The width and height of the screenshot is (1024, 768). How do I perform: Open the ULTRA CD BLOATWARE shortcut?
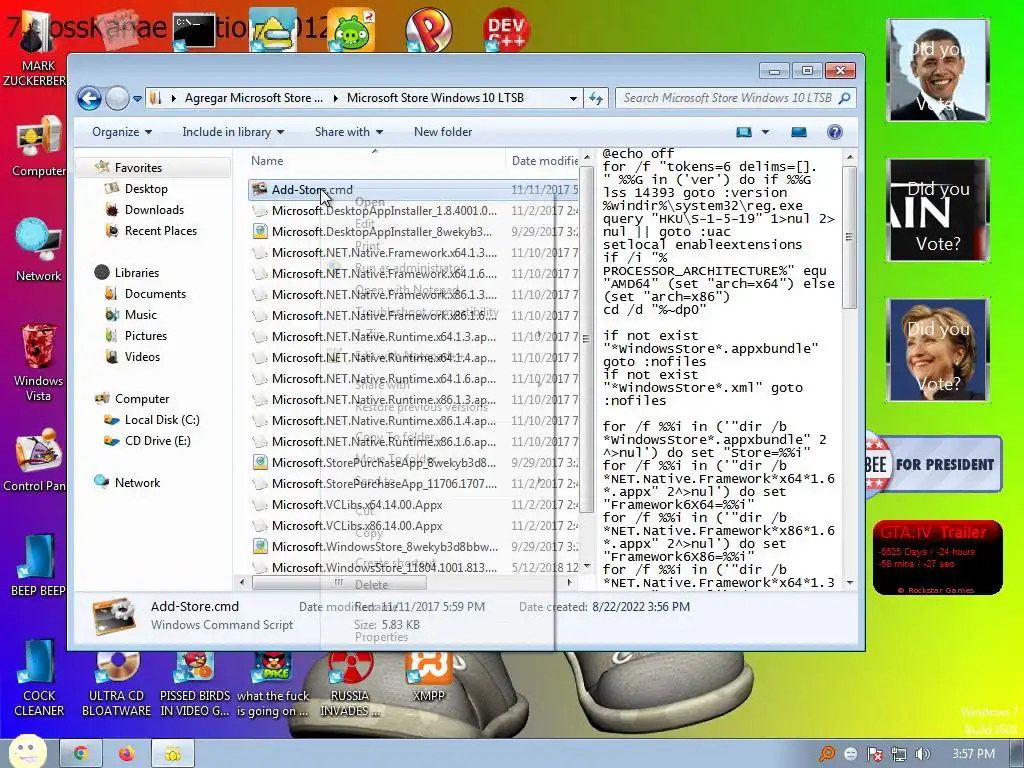click(116, 683)
